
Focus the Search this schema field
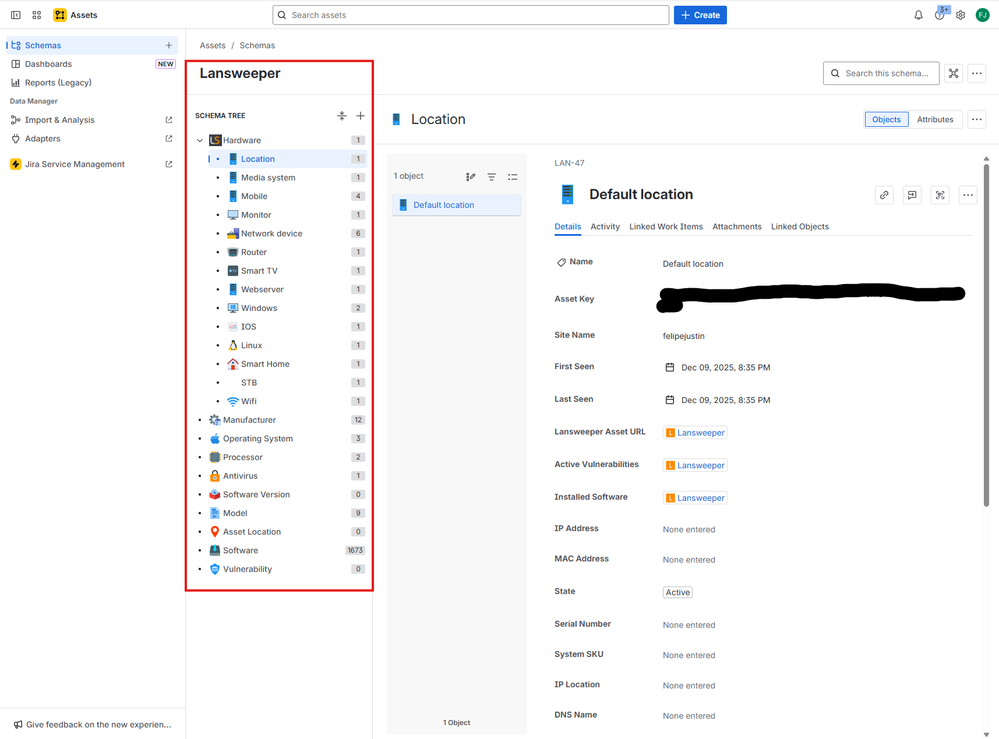tap(881, 73)
